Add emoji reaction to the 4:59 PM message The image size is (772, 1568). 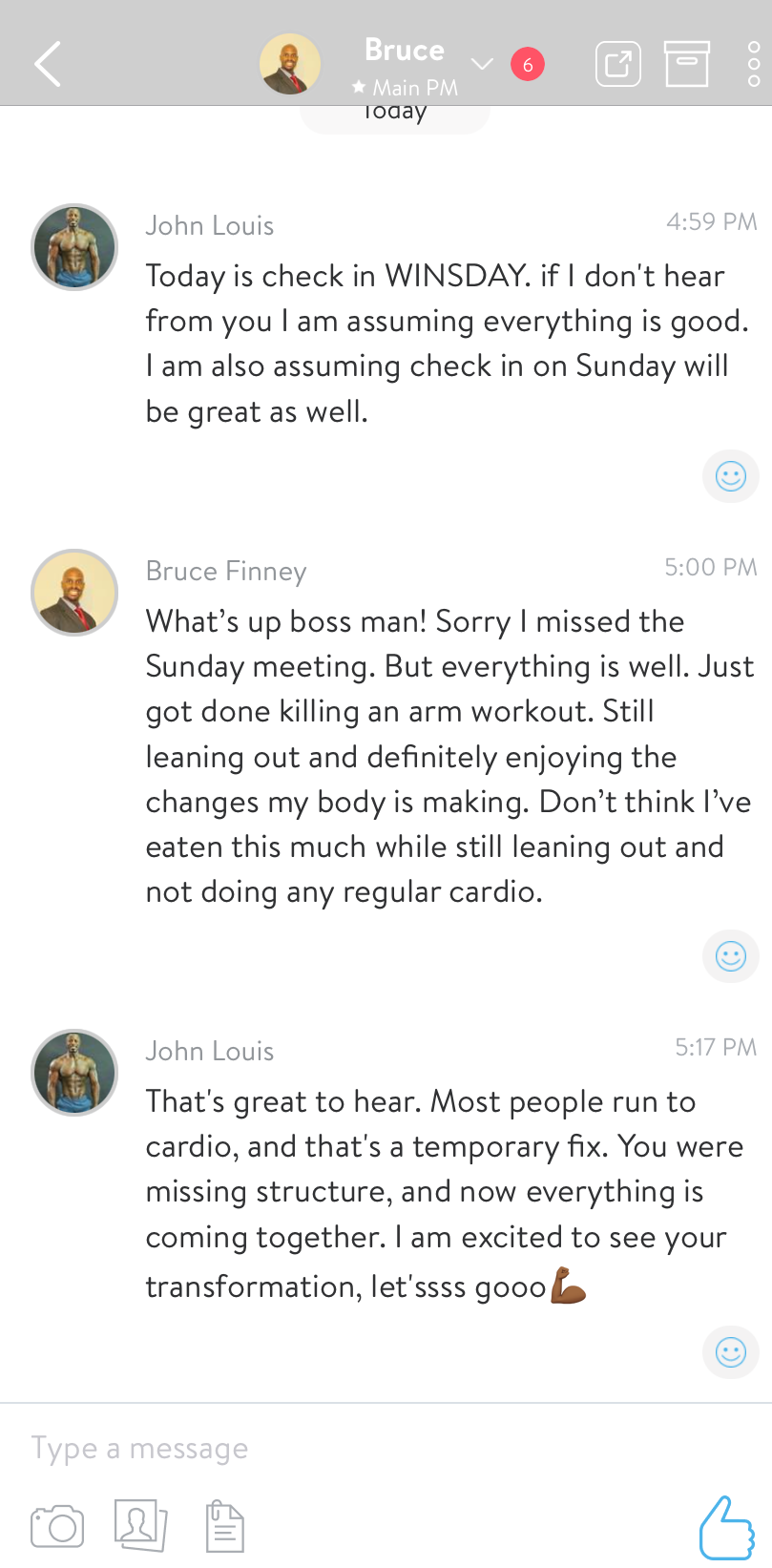(730, 475)
